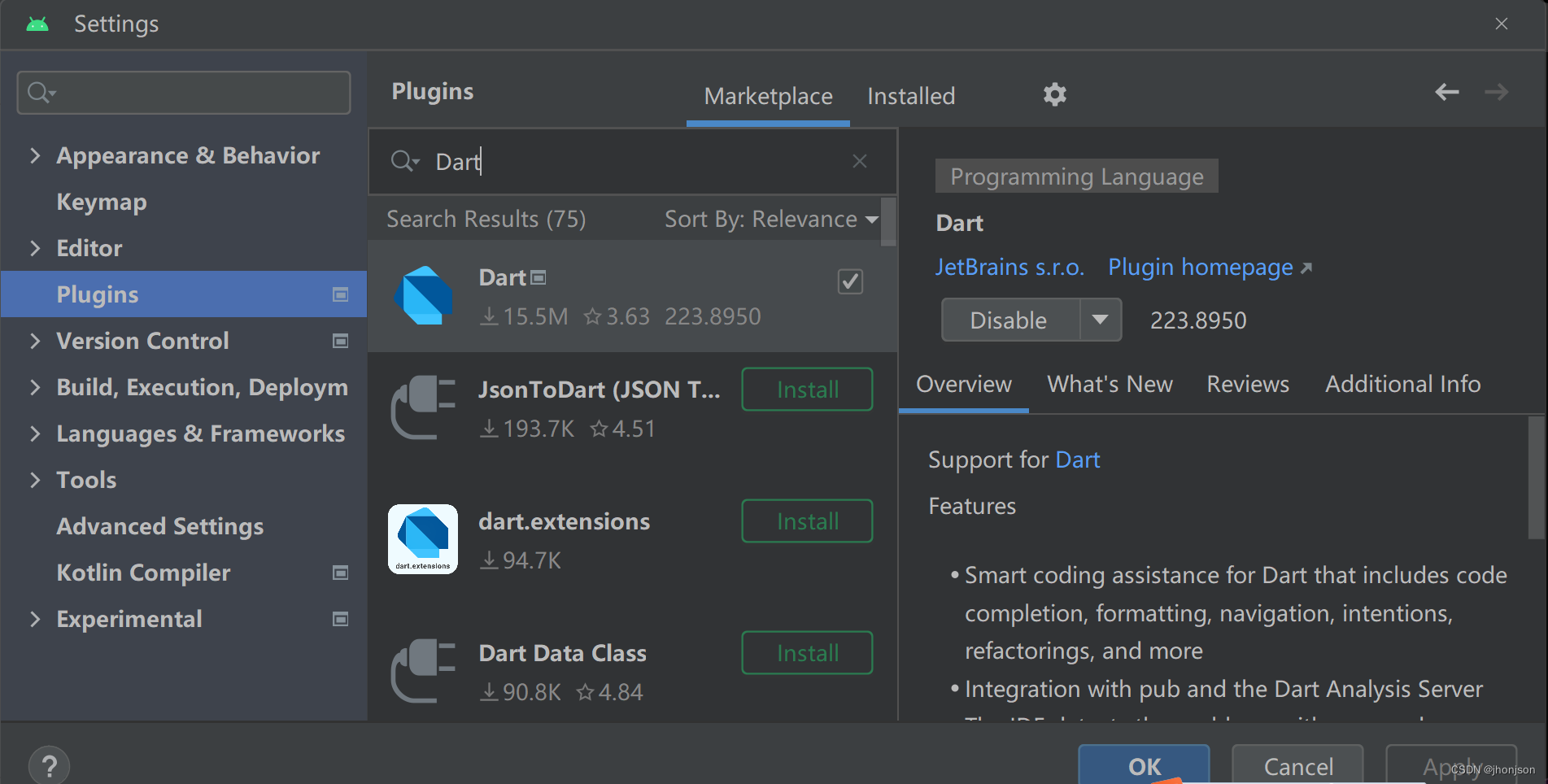1548x784 pixels.
Task: Uncheck the Dart plugin enabled checkbox
Action: (x=850, y=281)
